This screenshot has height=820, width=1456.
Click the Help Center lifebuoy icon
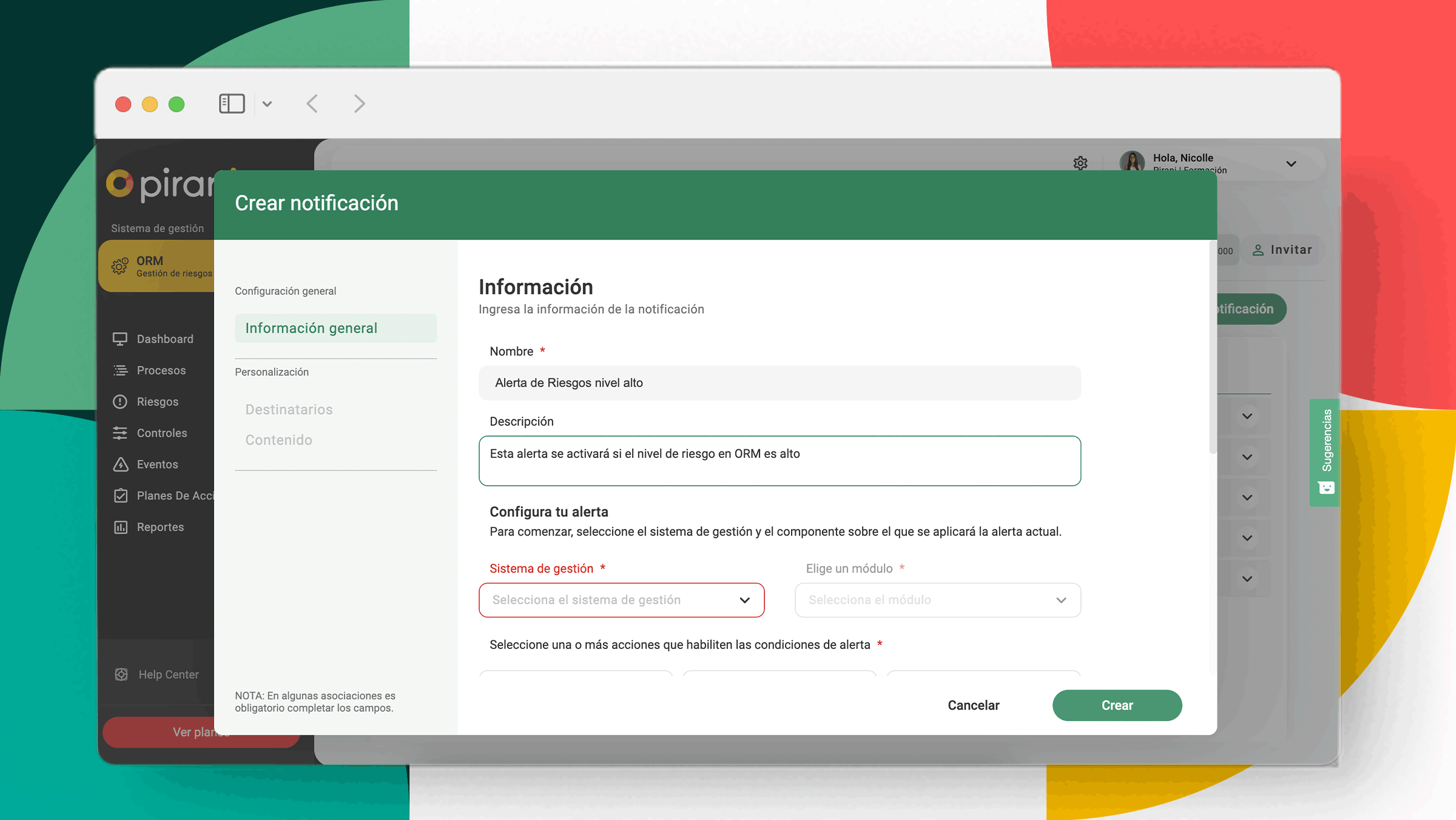(x=121, y=674)
